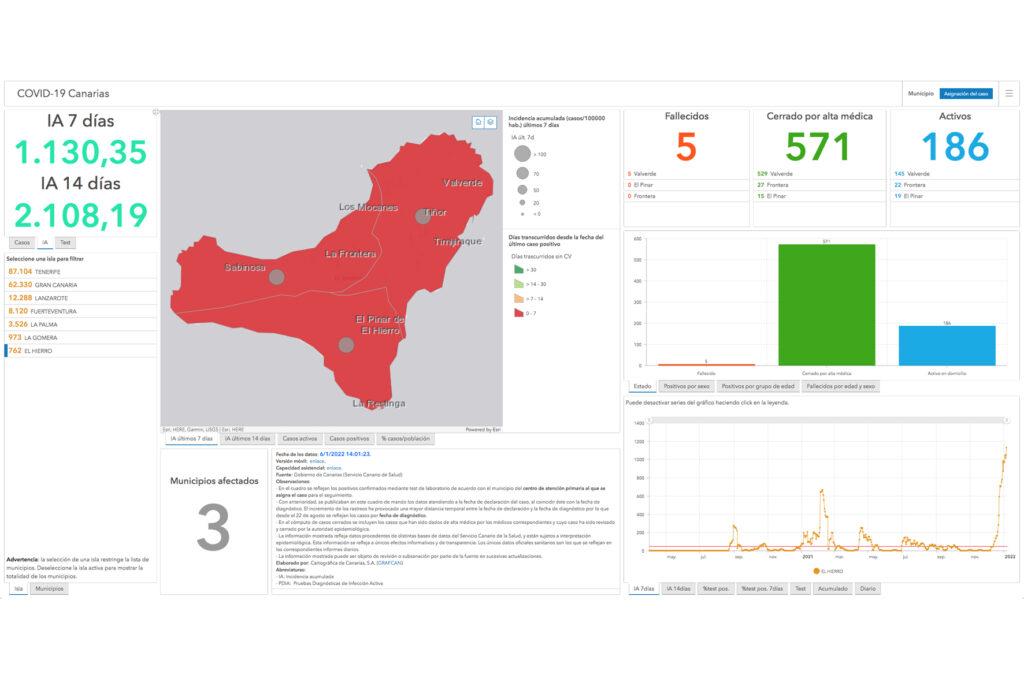
Task: Click the El Pinar circle marker on map
Action: pyautogui.click(x=346, y=345)
